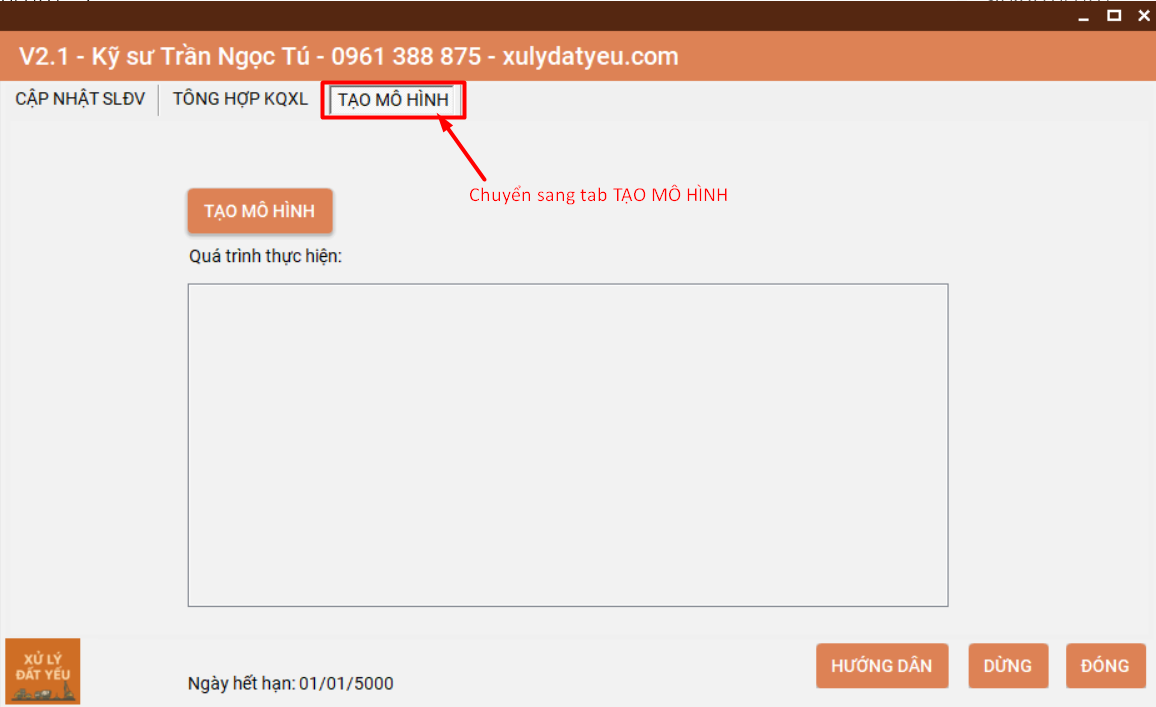The image size is (1156, 707).
Task: Click the V2.1 version text in header
Action: (x=43, y=56)
